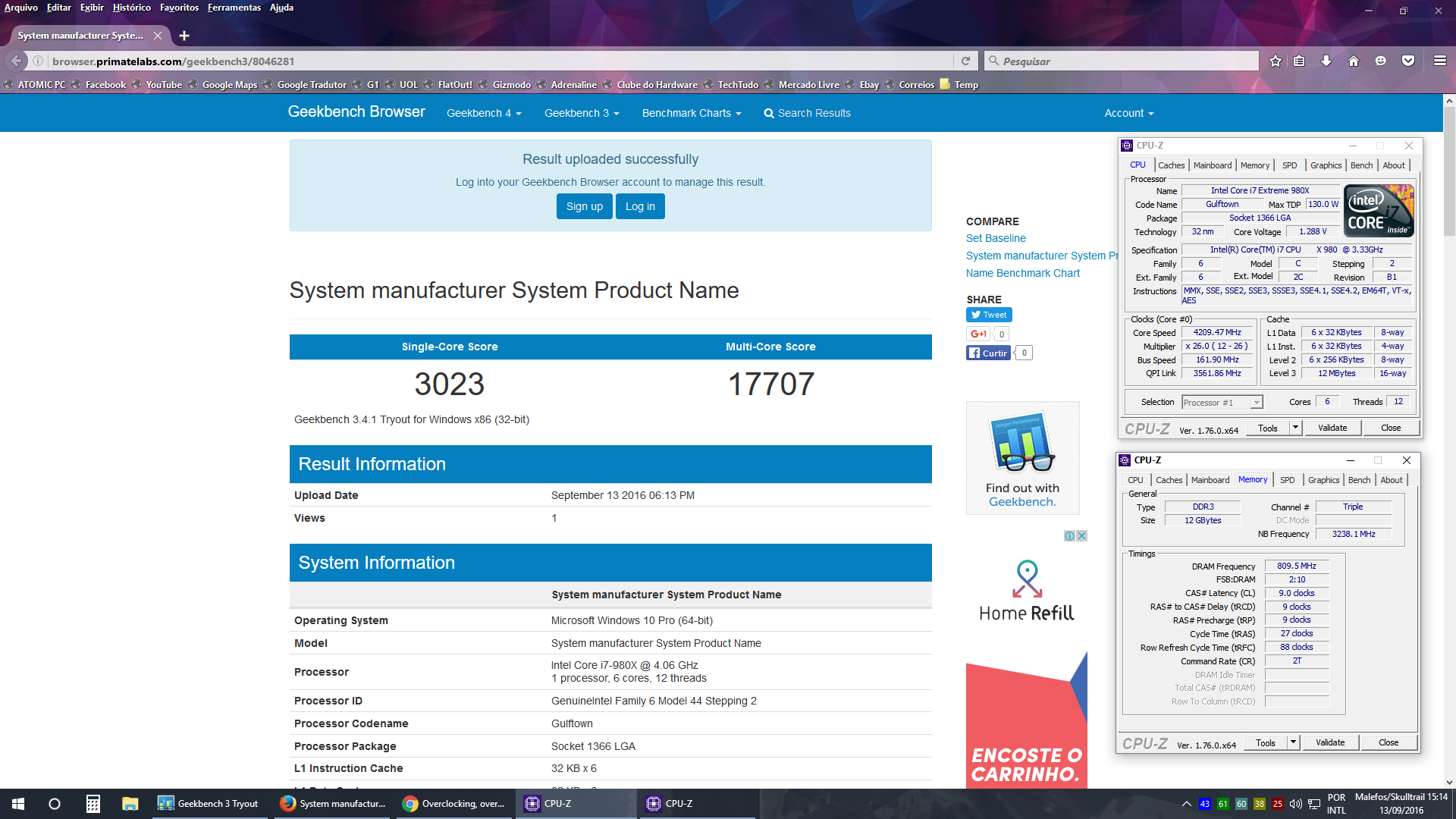Screen dimensions: 1456x819
Task: Open the Google Maps bookmark
Action: 223,85
